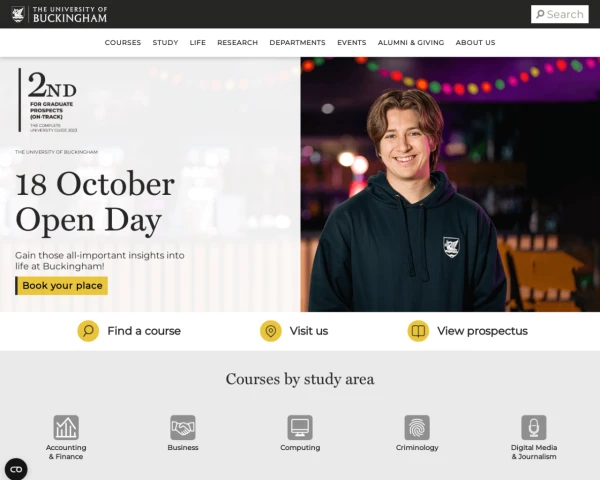Image resolution: width=600 pixels, height=480 pixels.
Task: Click the Find a course link text
Action: click(144, 331)
